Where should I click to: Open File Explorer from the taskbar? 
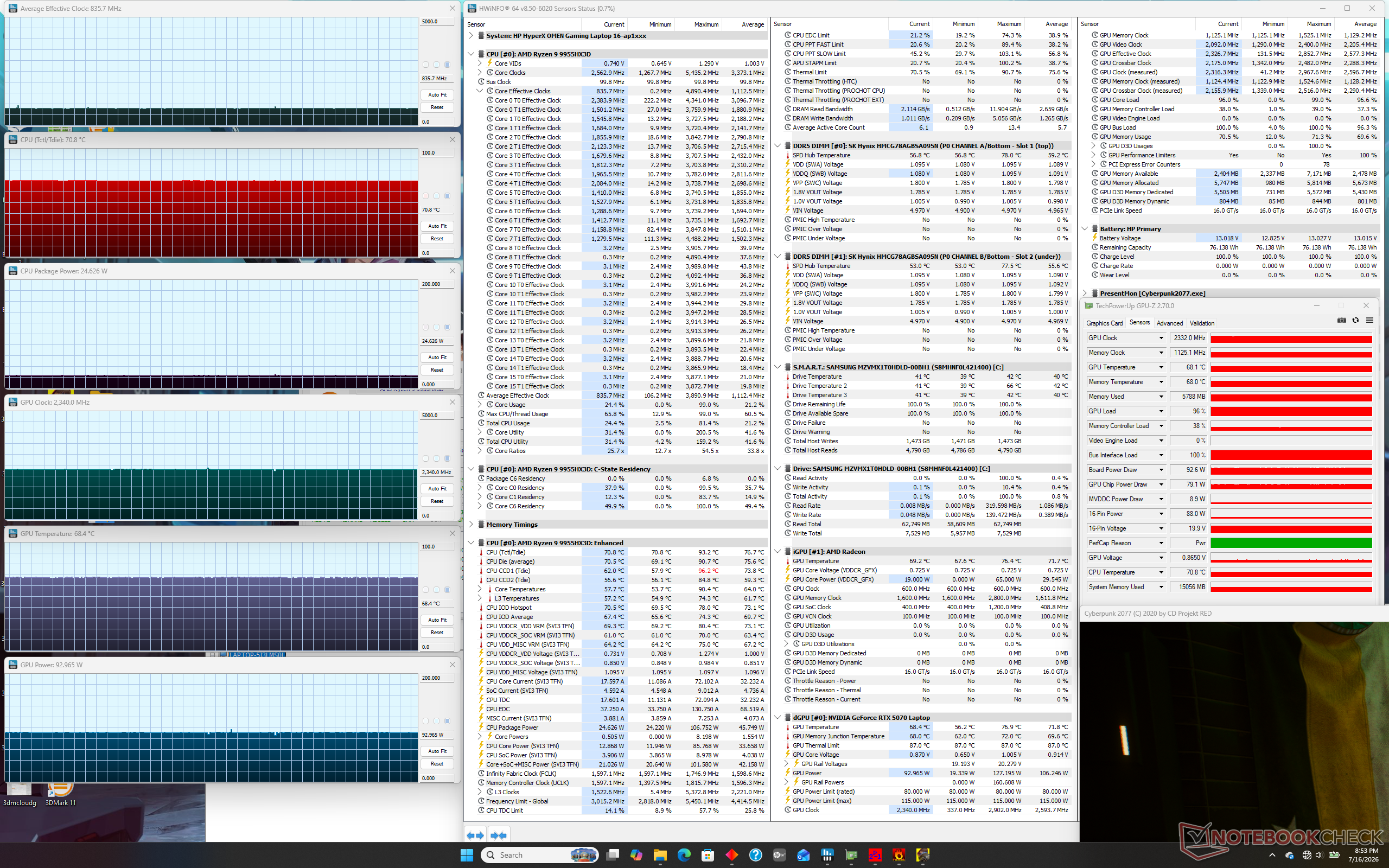tap(660, 855)
